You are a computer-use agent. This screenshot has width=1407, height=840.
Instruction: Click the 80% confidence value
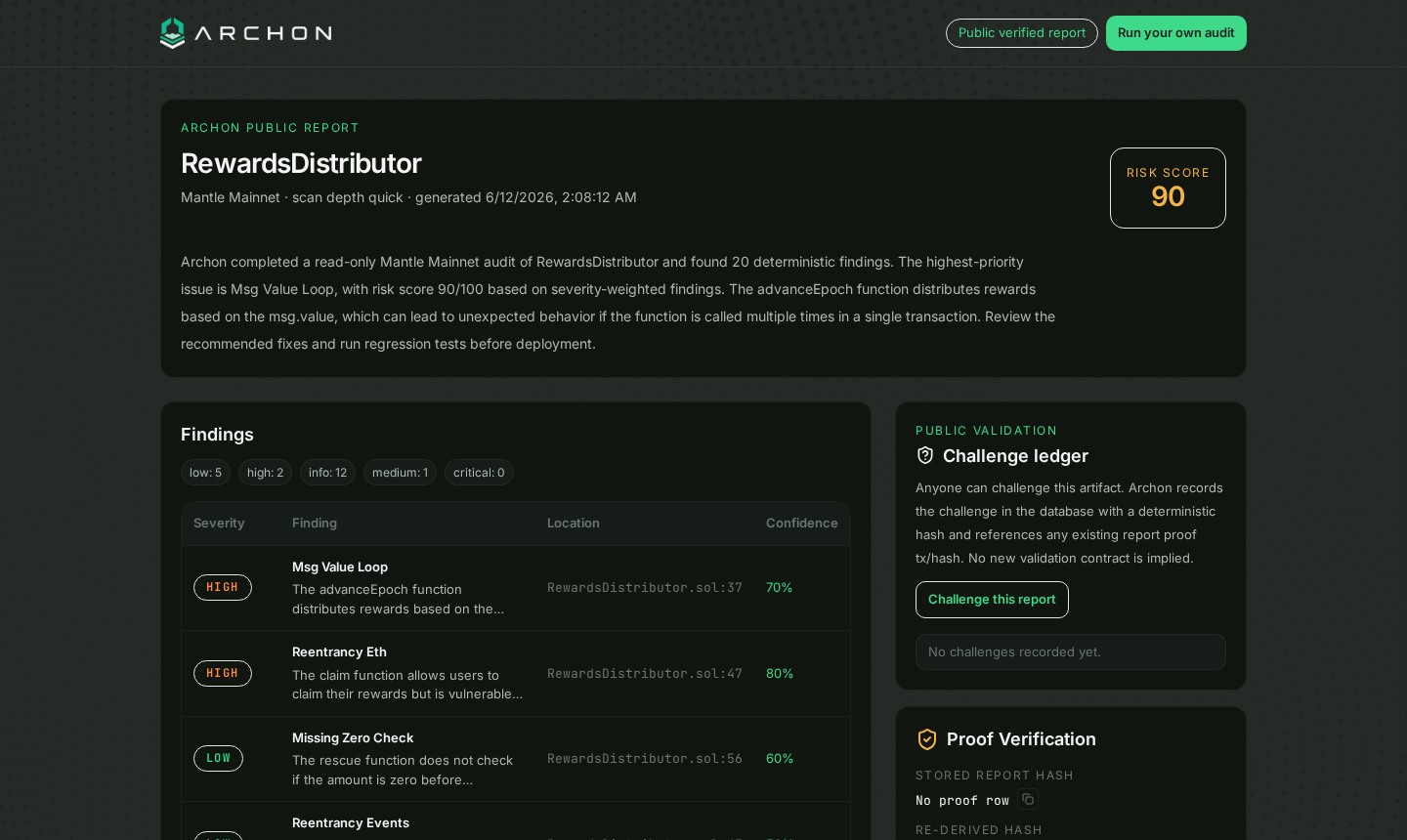click(x=780, y=674)
